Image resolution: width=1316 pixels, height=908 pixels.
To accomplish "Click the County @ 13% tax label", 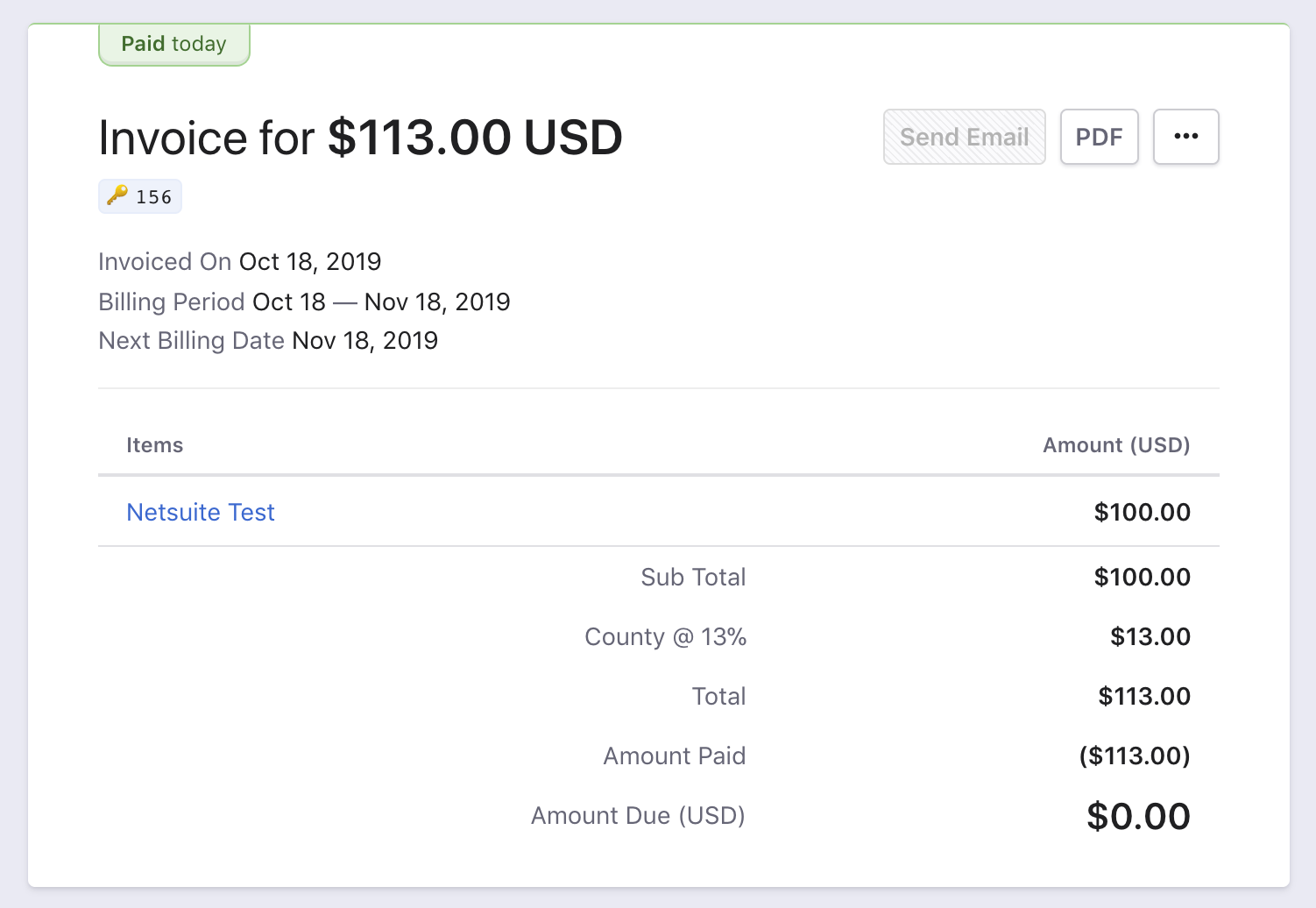I will tap(665, 636).
